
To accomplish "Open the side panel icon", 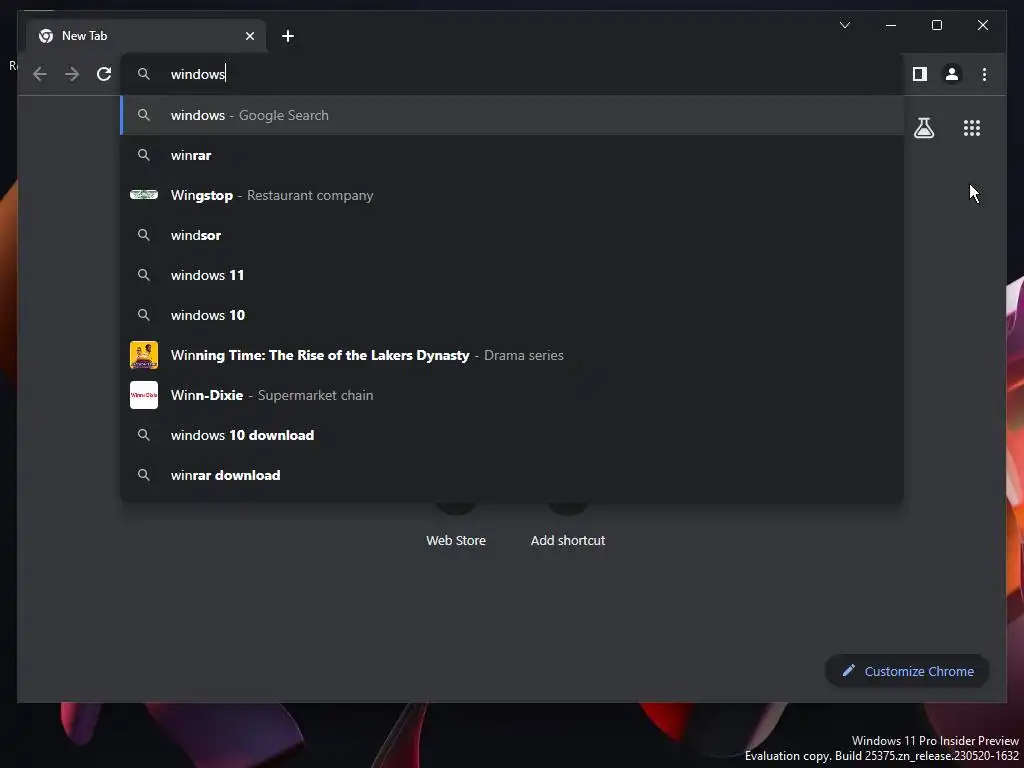I will coord(920,74).
